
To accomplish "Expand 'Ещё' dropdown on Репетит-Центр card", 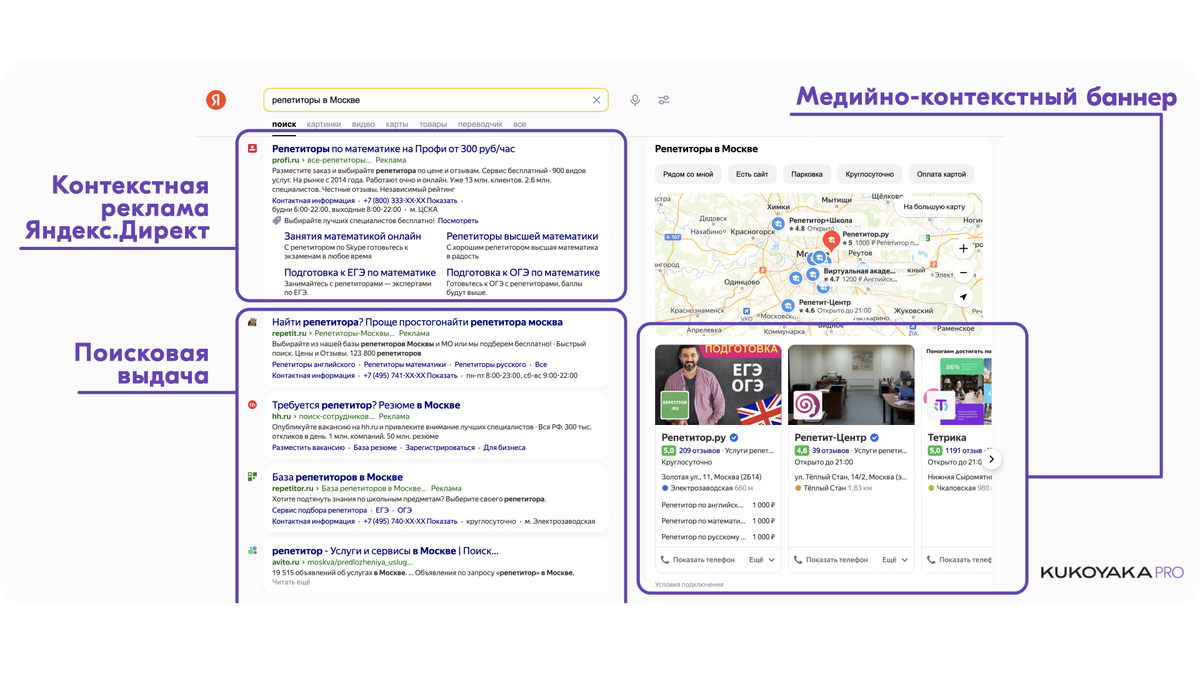I will pos(894,560).
